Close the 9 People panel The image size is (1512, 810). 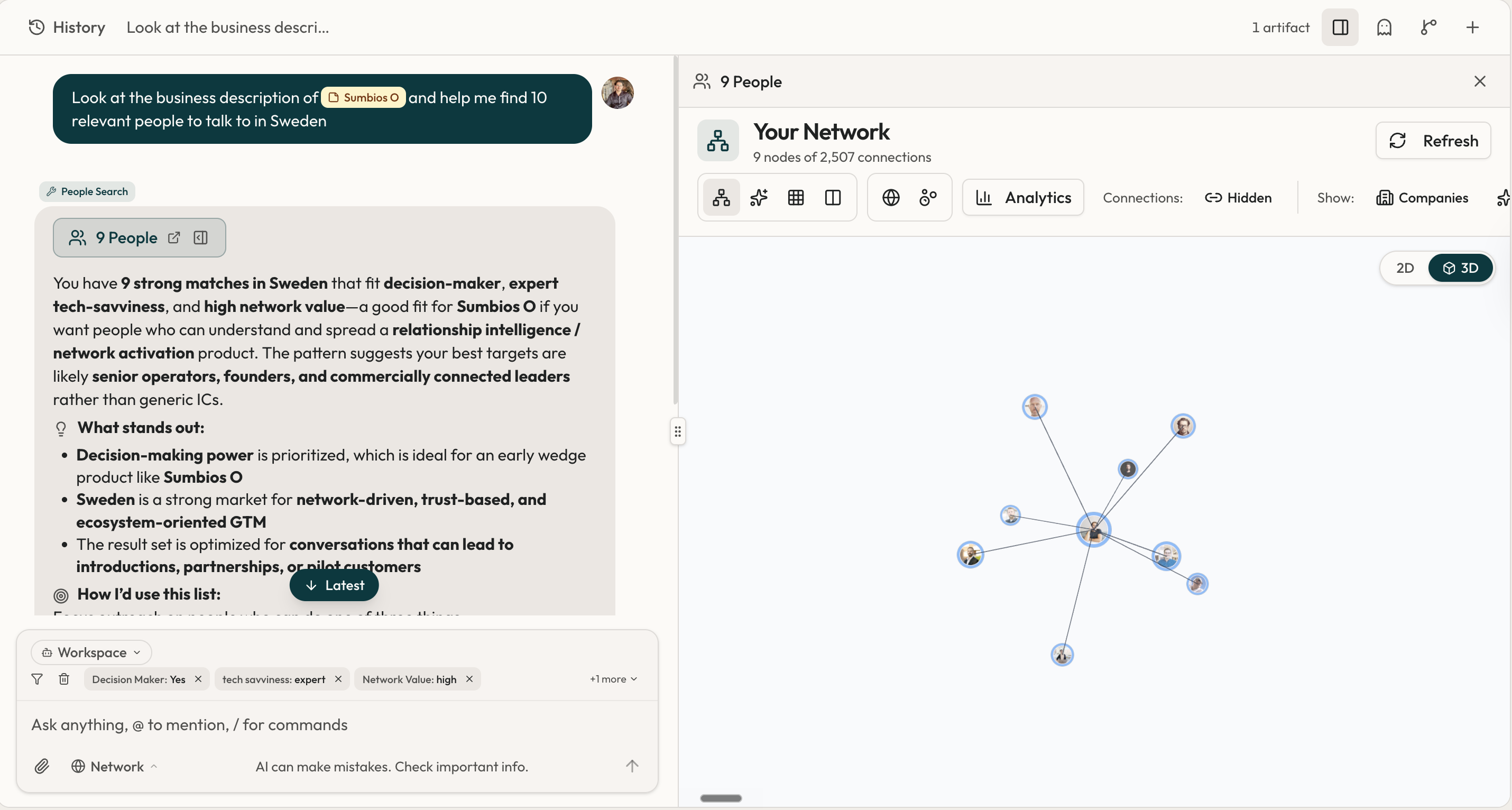pos(1480,81)
